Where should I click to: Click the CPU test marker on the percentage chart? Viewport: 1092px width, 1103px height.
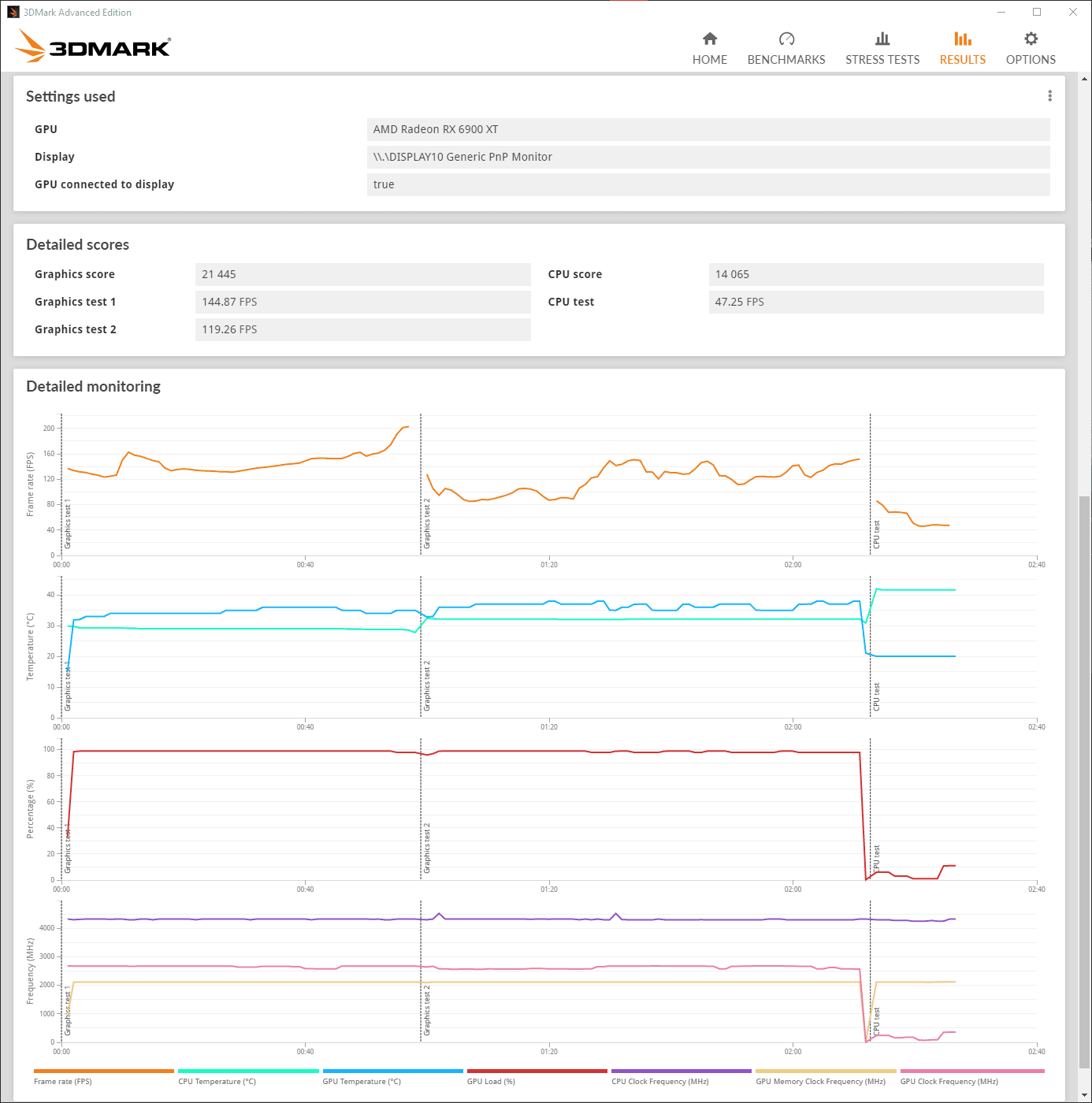tap(876, 859)
